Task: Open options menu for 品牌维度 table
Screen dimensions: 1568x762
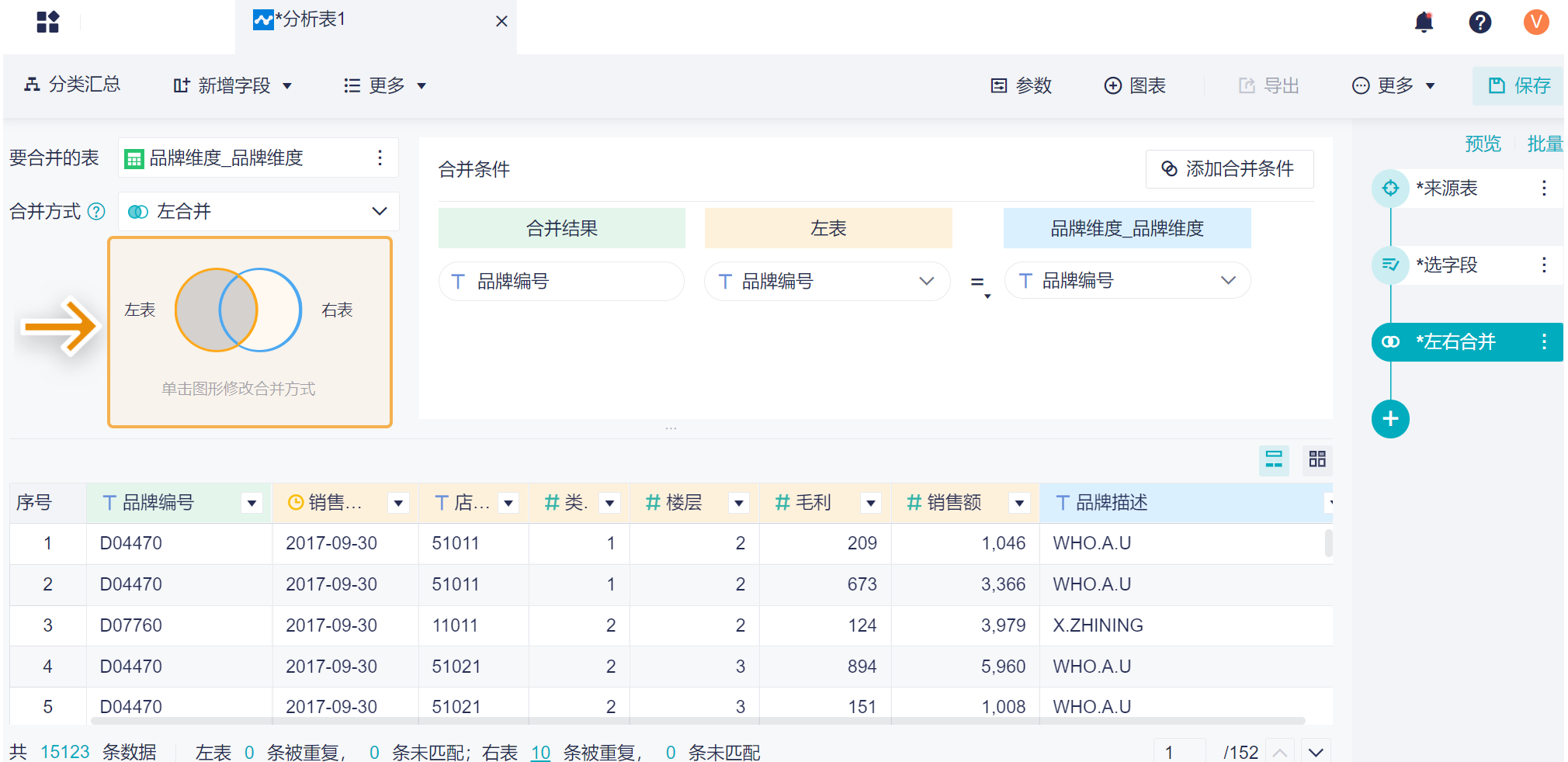Action: tap(380, 158)
